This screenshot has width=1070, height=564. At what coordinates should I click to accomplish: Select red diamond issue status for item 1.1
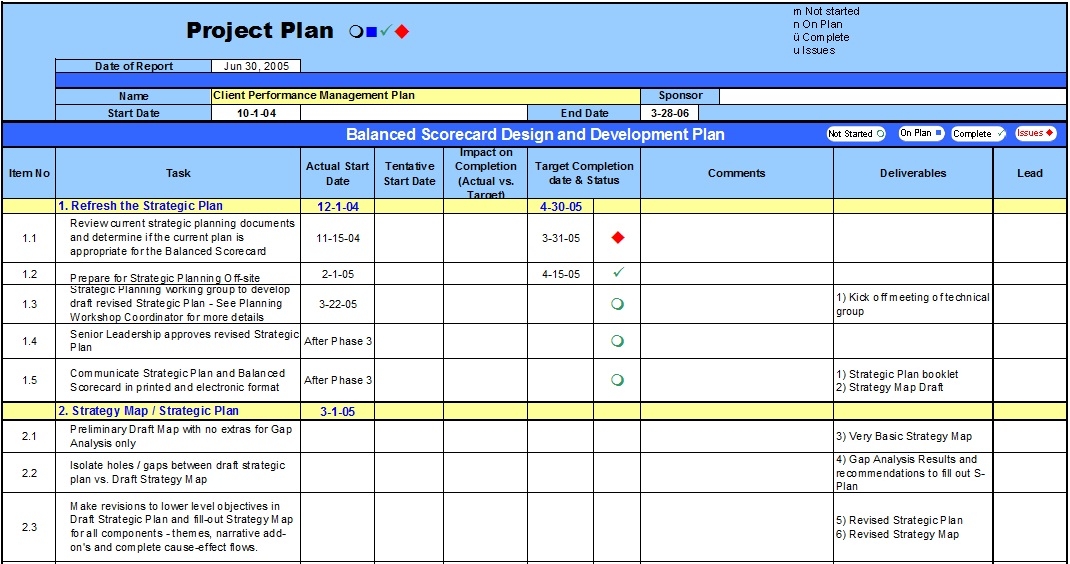617,238
